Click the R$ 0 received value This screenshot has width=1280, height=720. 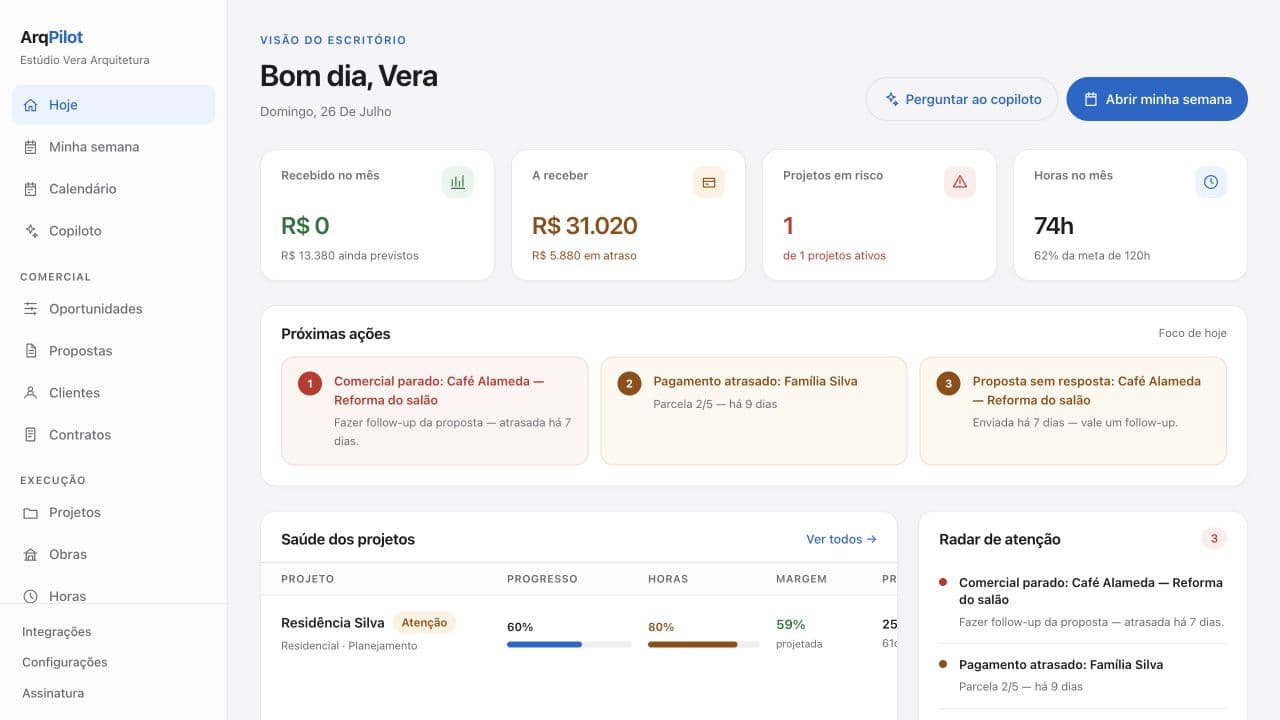[305, 226]
